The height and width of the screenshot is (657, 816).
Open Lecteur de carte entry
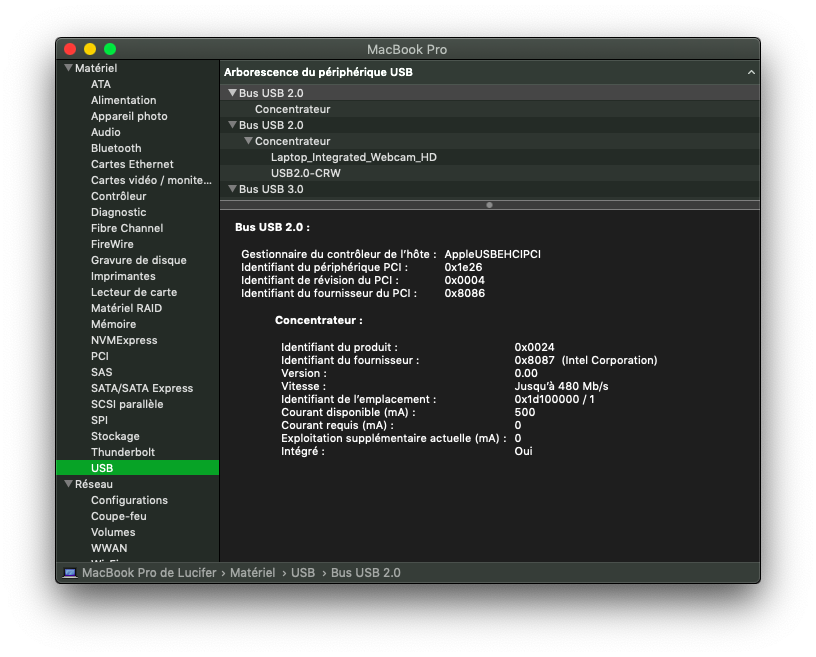coord(134,292)
